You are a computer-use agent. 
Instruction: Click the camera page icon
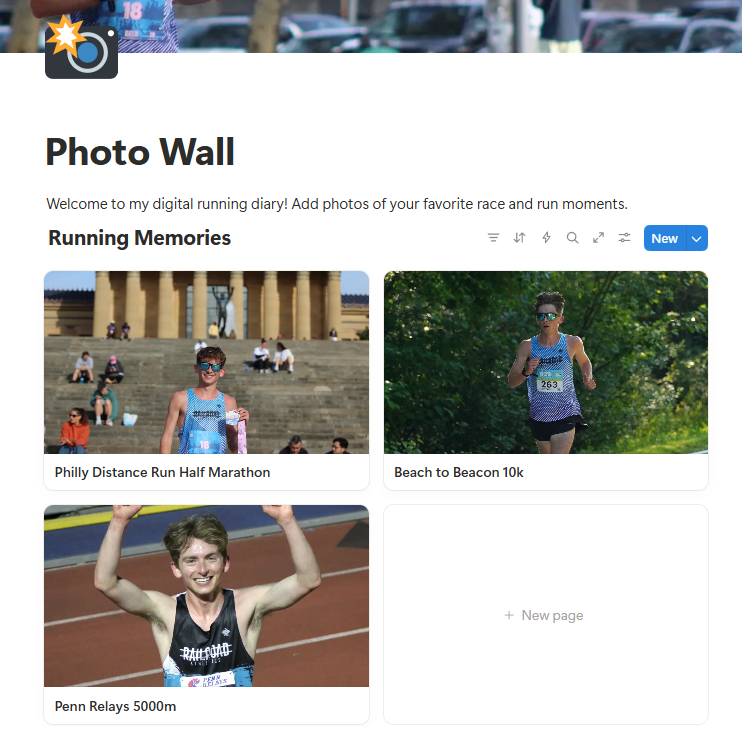[x=81, y=47]
